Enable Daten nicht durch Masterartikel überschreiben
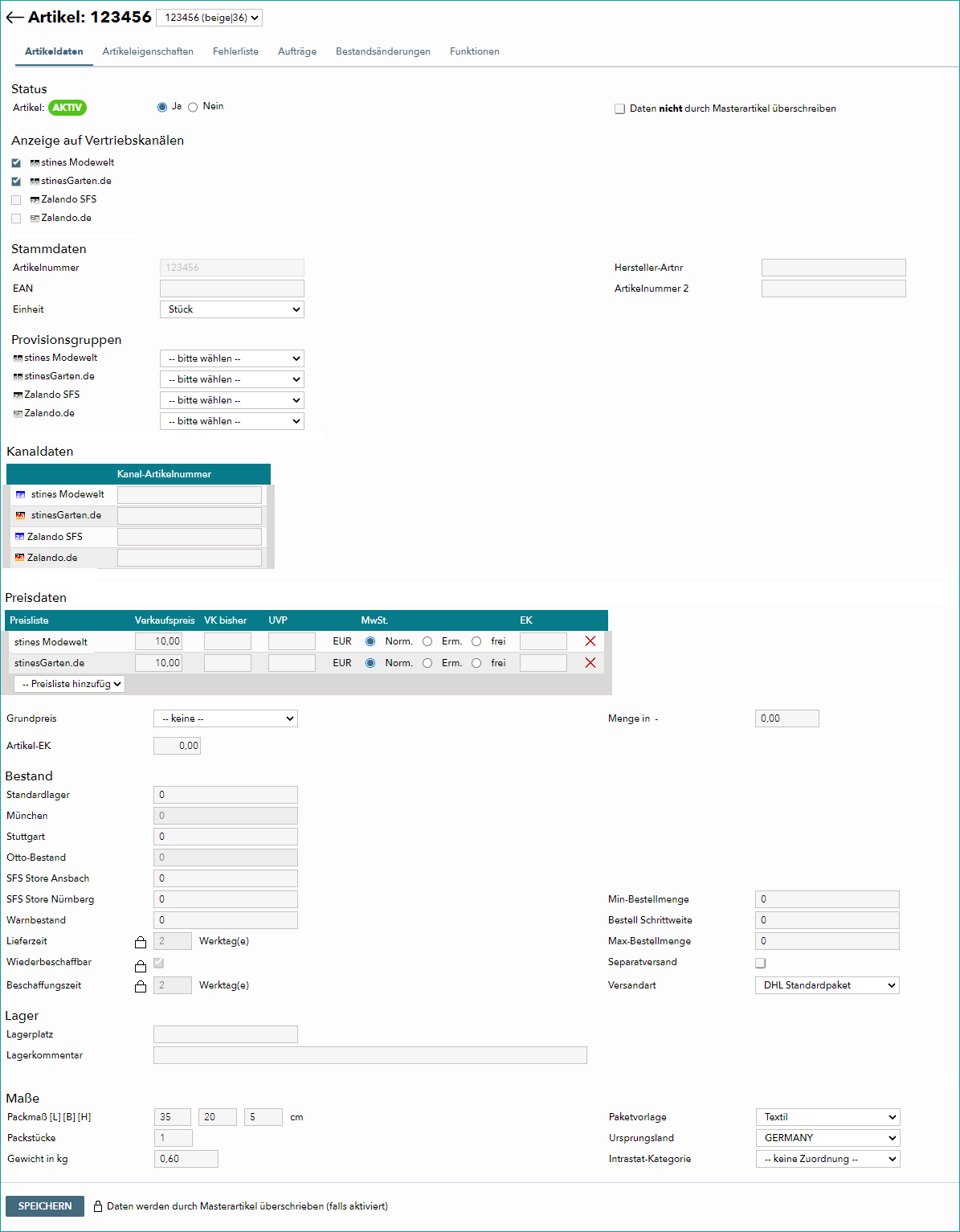The width and height of the screenshot is (960, 1232). coord(619,108)
